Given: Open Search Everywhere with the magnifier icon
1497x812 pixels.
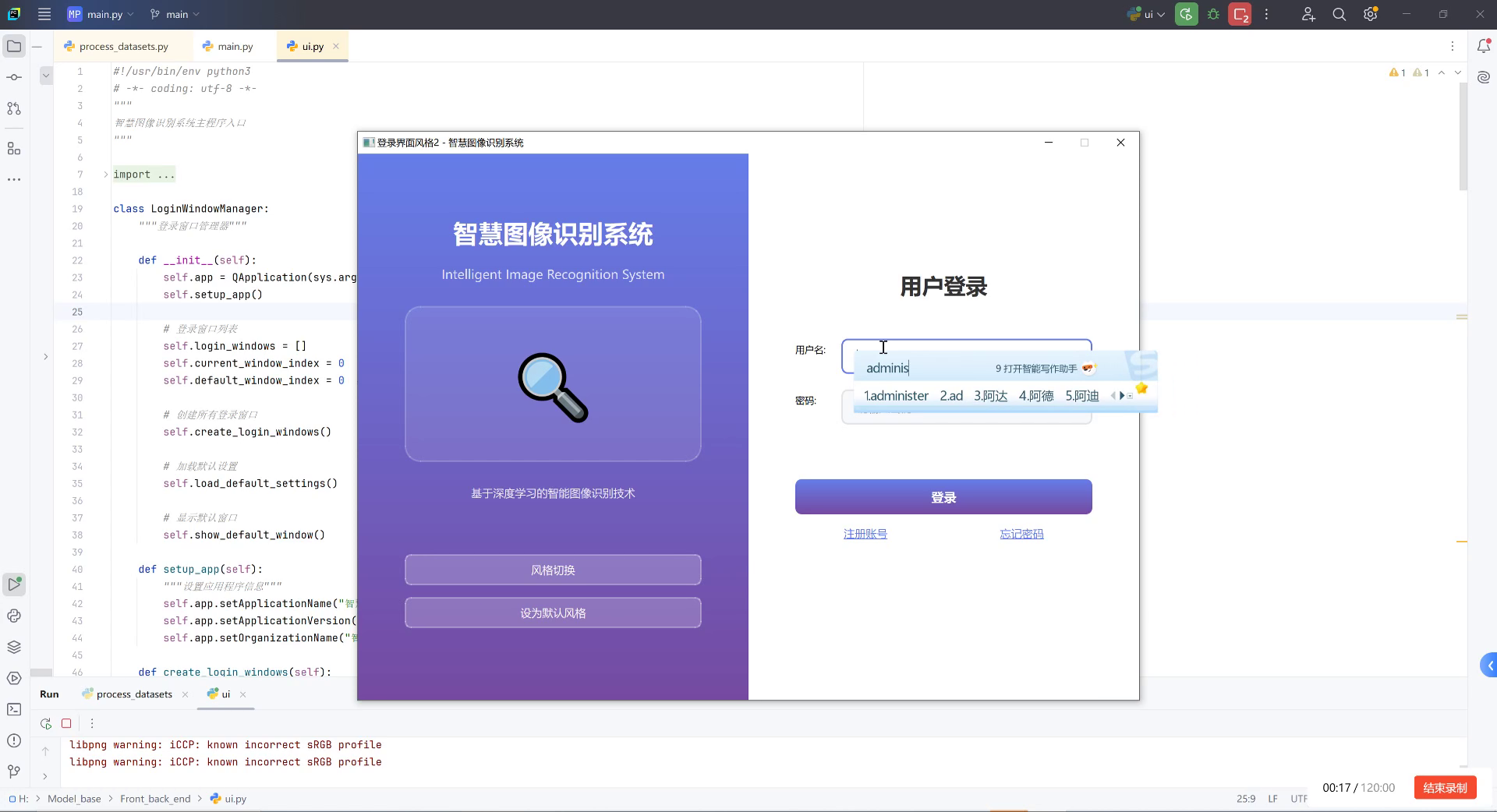Looking at the screenshot, I should [1339, 14].
